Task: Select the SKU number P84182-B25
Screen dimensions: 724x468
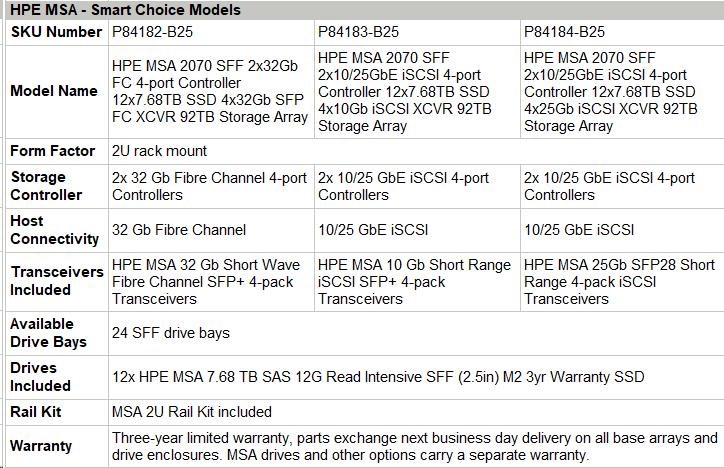Action: pos(155,32)
